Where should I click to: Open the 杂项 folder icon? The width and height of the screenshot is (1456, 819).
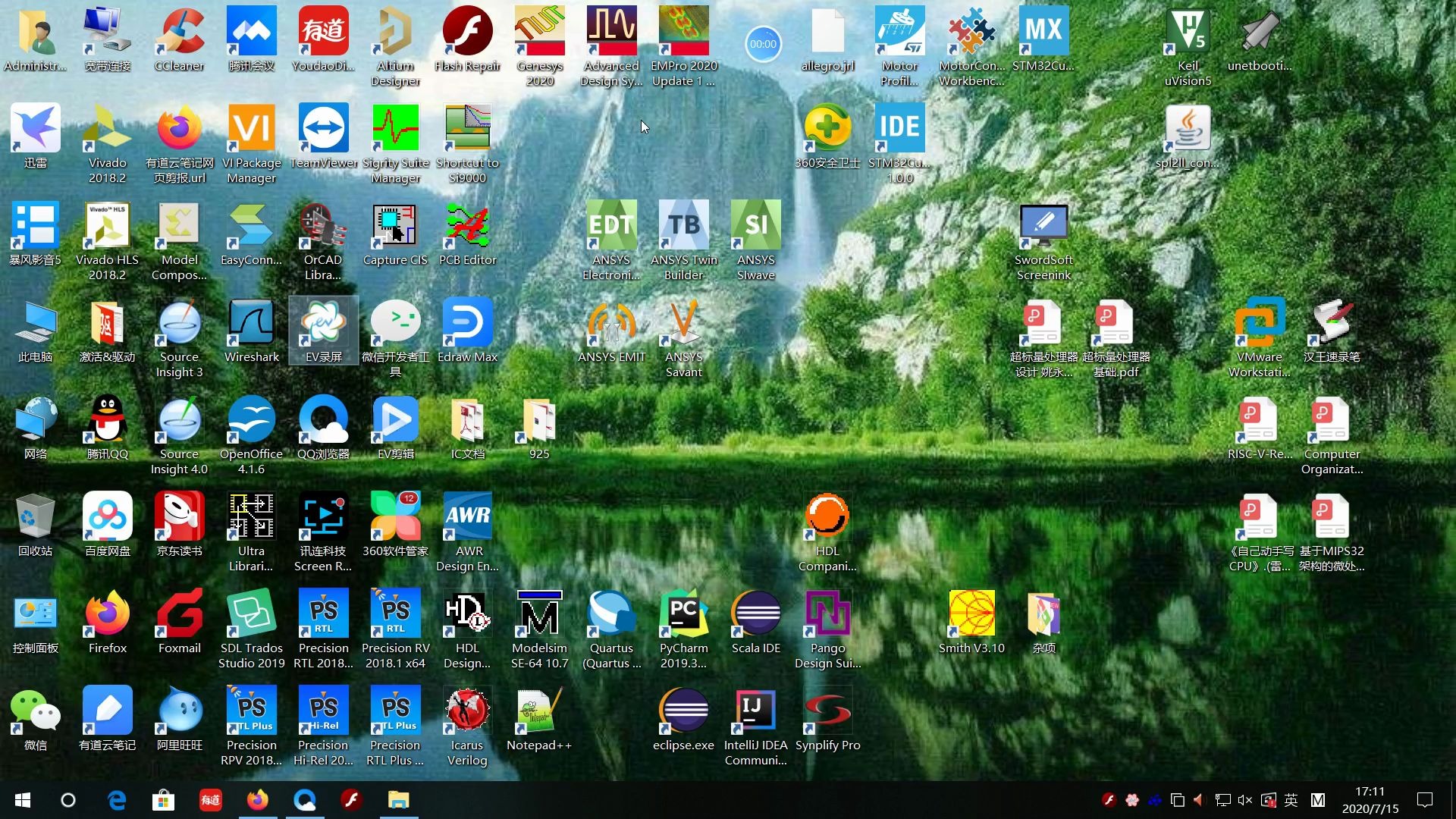(1043, 622)
